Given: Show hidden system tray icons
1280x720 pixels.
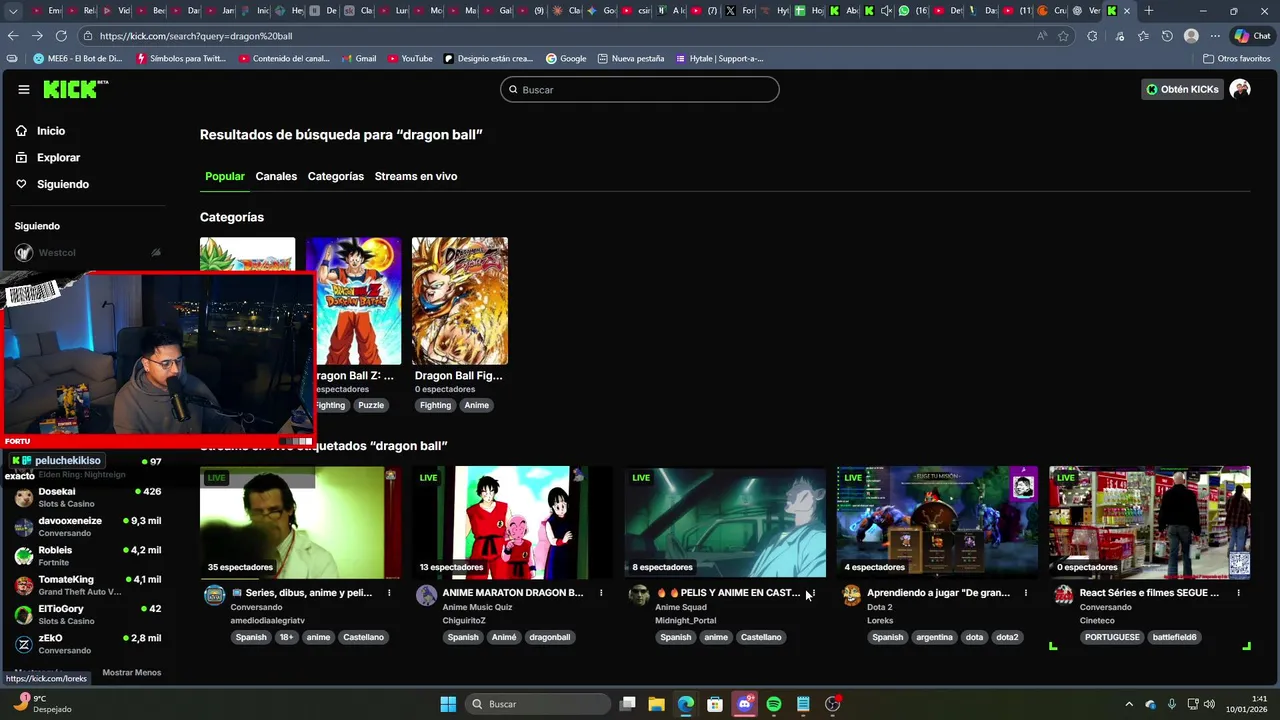Looking at the screenshot, I should [1129, 704].
